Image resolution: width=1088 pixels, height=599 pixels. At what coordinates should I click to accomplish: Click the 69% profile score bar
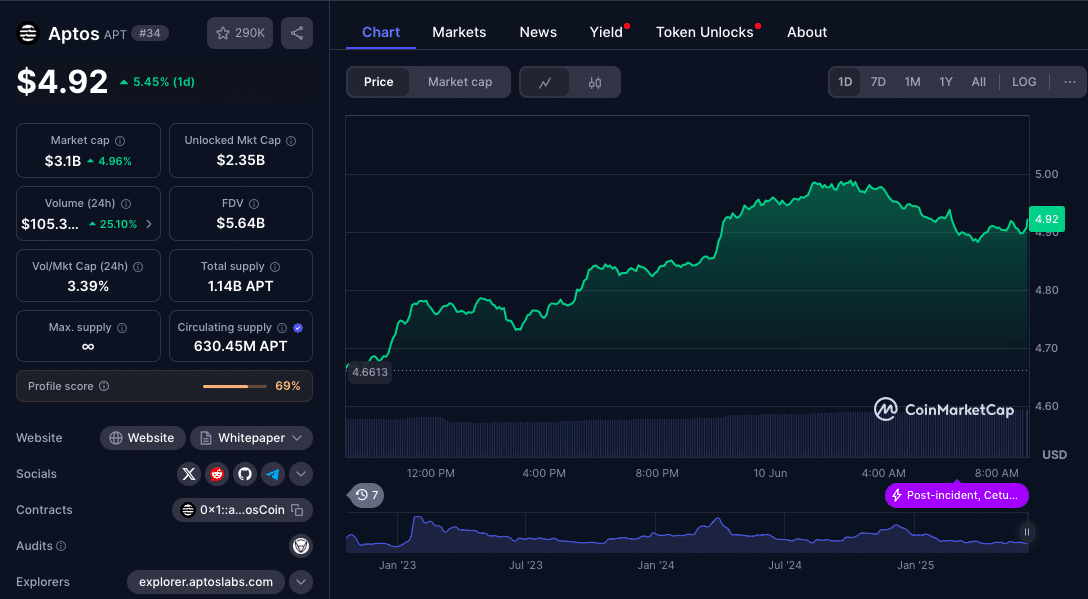click(235, 386)
